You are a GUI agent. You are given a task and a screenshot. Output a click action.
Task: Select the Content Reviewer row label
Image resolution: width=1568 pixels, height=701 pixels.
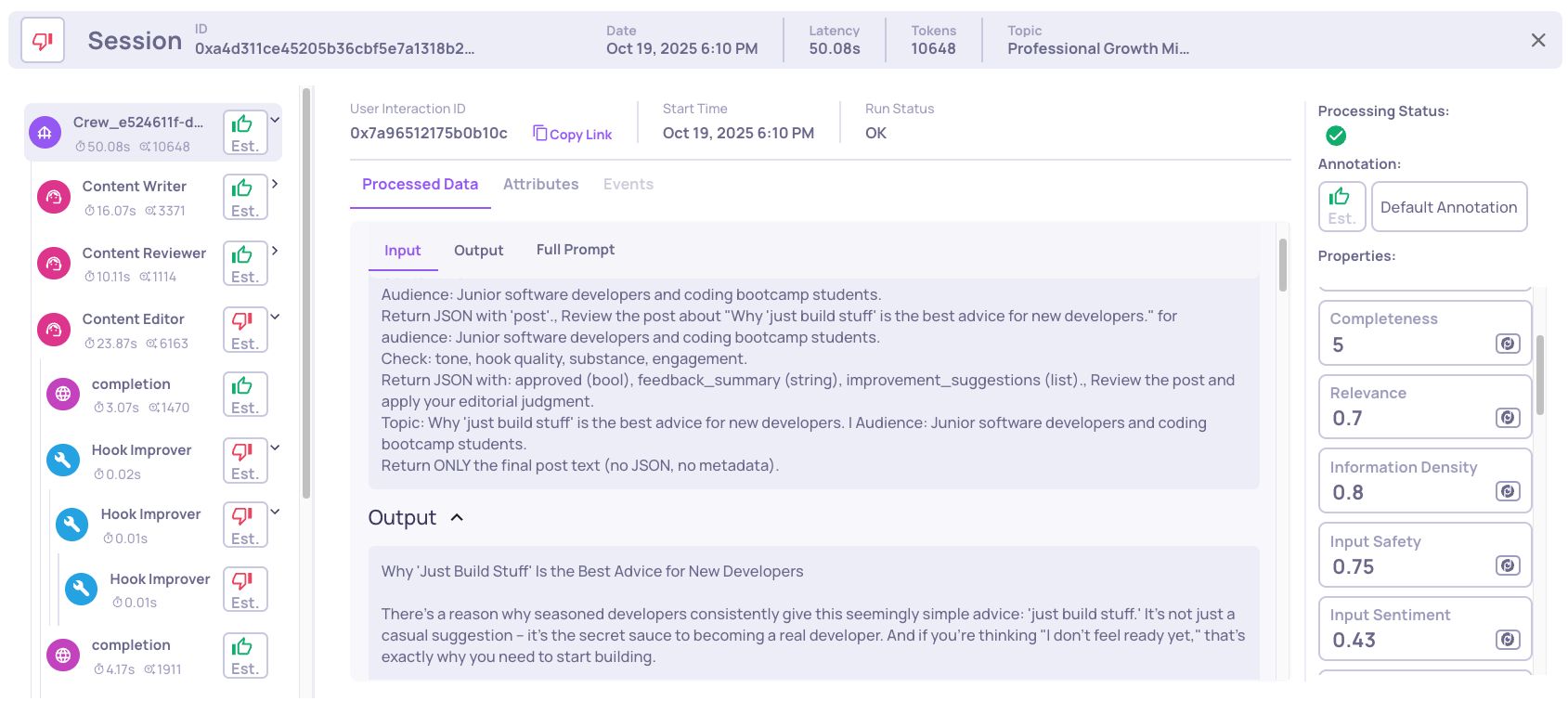tap(144, 253)
